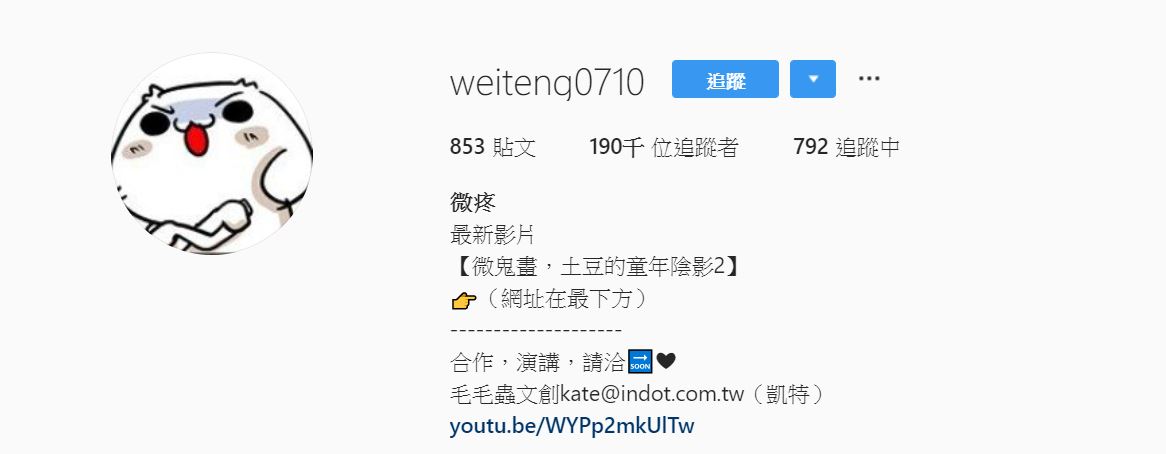This screenshot has width=1166, height=454.
Task: Click the kate@indot.com.tw email address
Action: coord(652,394)
